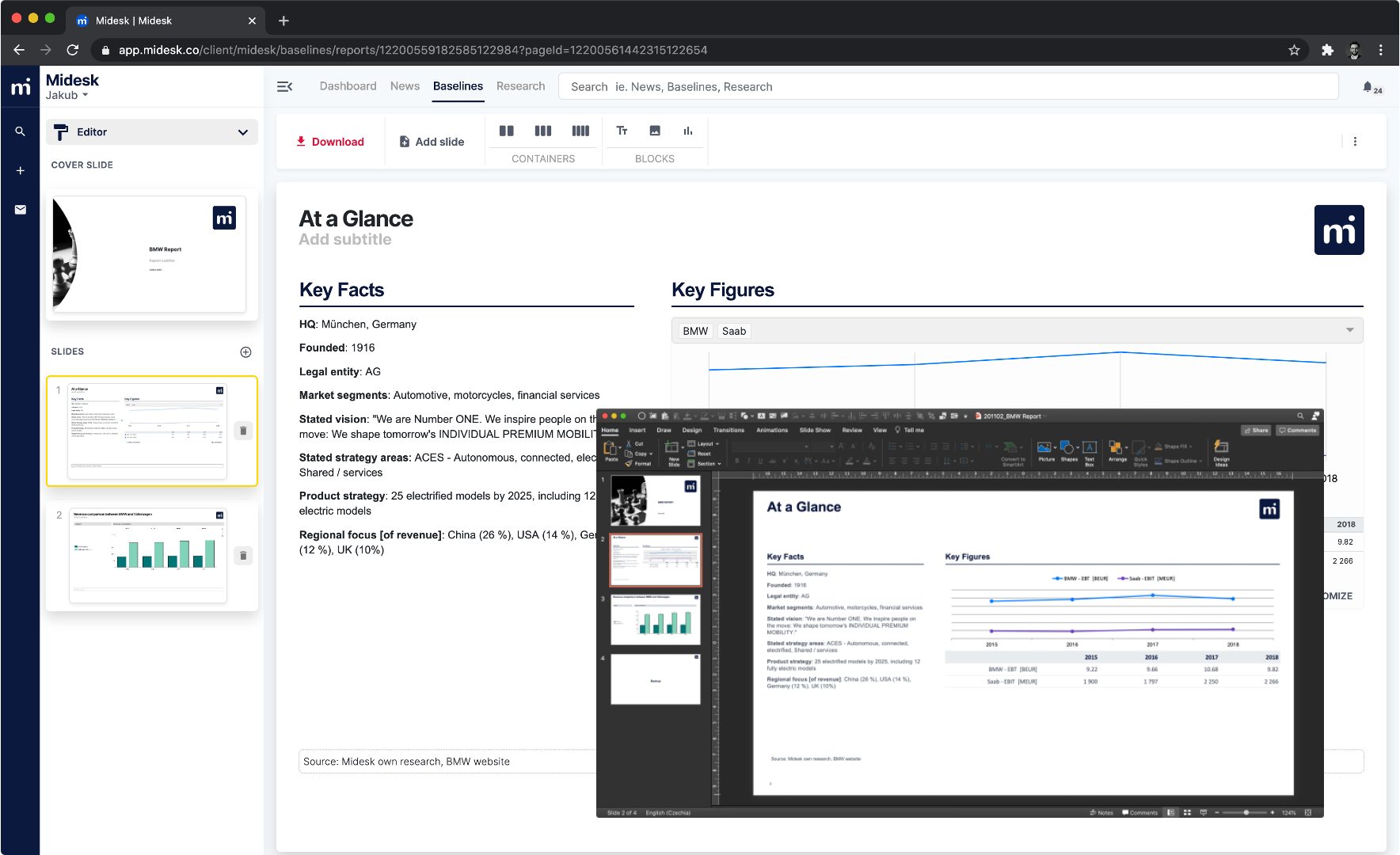Open the Midesk logo home icon
This screenshot has height=855, width=1400.
tap(21, 86)
